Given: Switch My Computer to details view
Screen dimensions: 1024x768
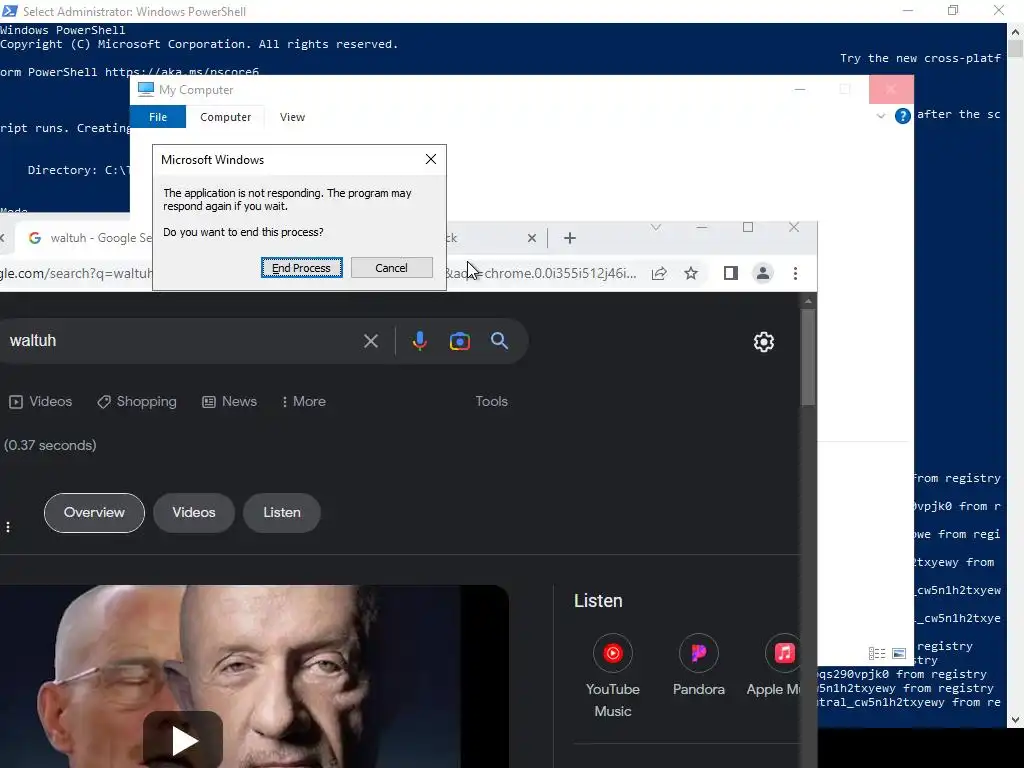Looking at the screenshot, I should (877, 653).
